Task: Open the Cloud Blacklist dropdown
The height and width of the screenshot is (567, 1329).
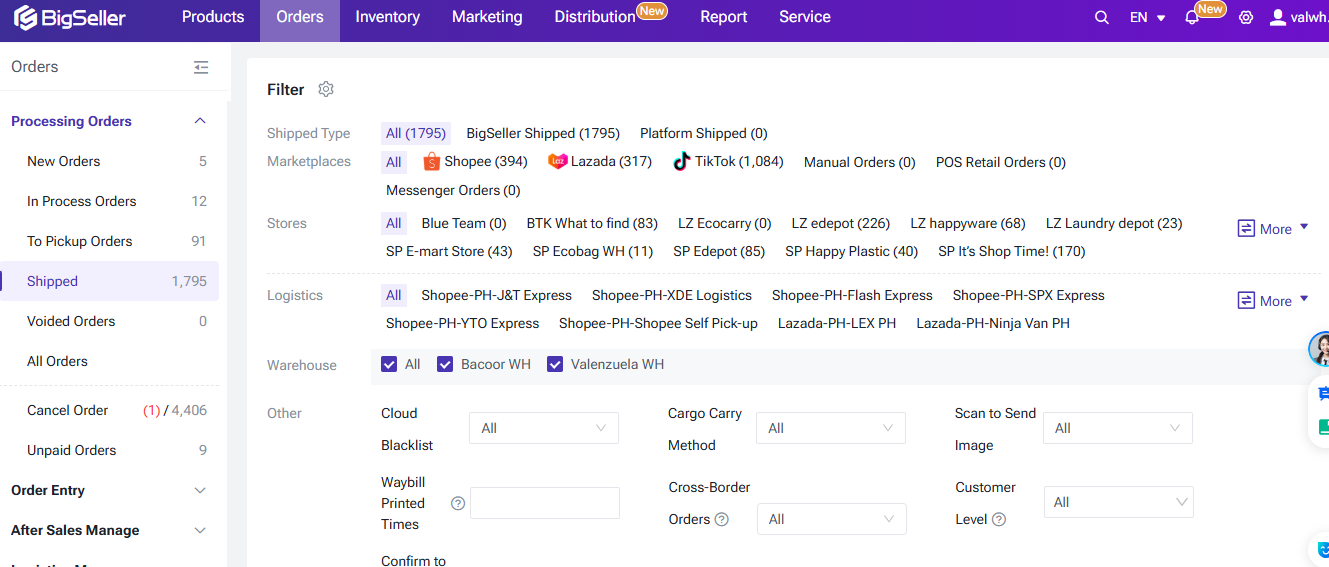Action: pyautogui.click(x=544, y=428)
